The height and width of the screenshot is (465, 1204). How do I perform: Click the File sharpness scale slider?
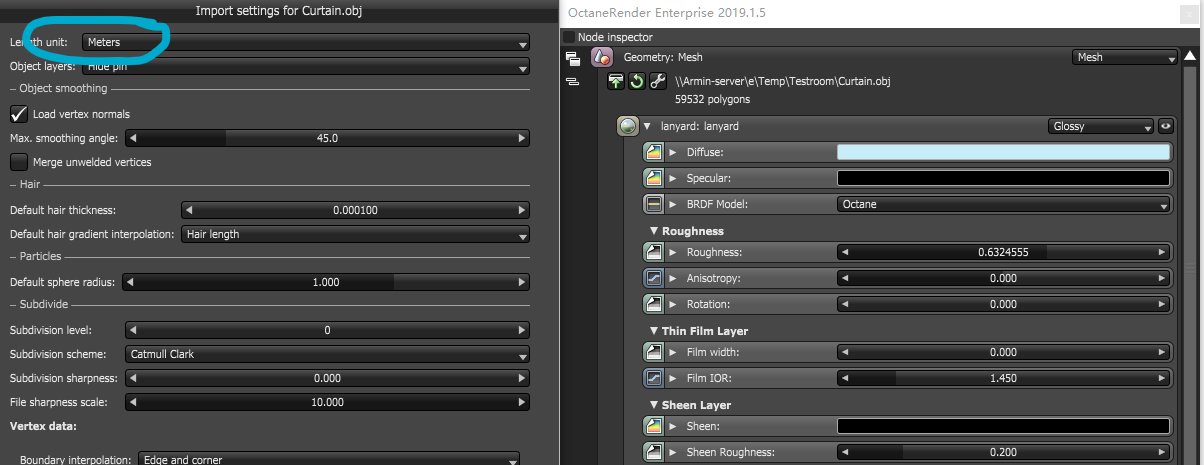[327, 402]
